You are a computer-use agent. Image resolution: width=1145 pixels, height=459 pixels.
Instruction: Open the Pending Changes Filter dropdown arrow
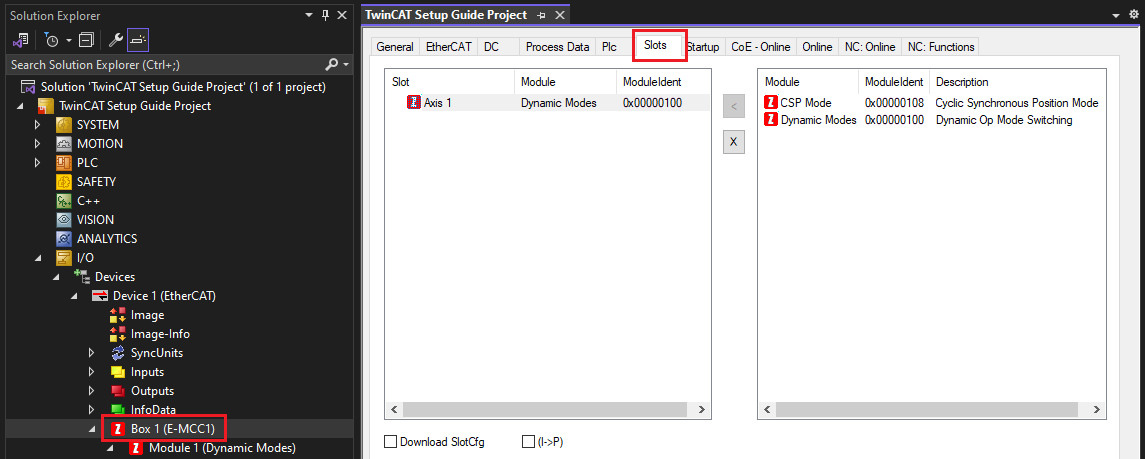pos(69,39)
